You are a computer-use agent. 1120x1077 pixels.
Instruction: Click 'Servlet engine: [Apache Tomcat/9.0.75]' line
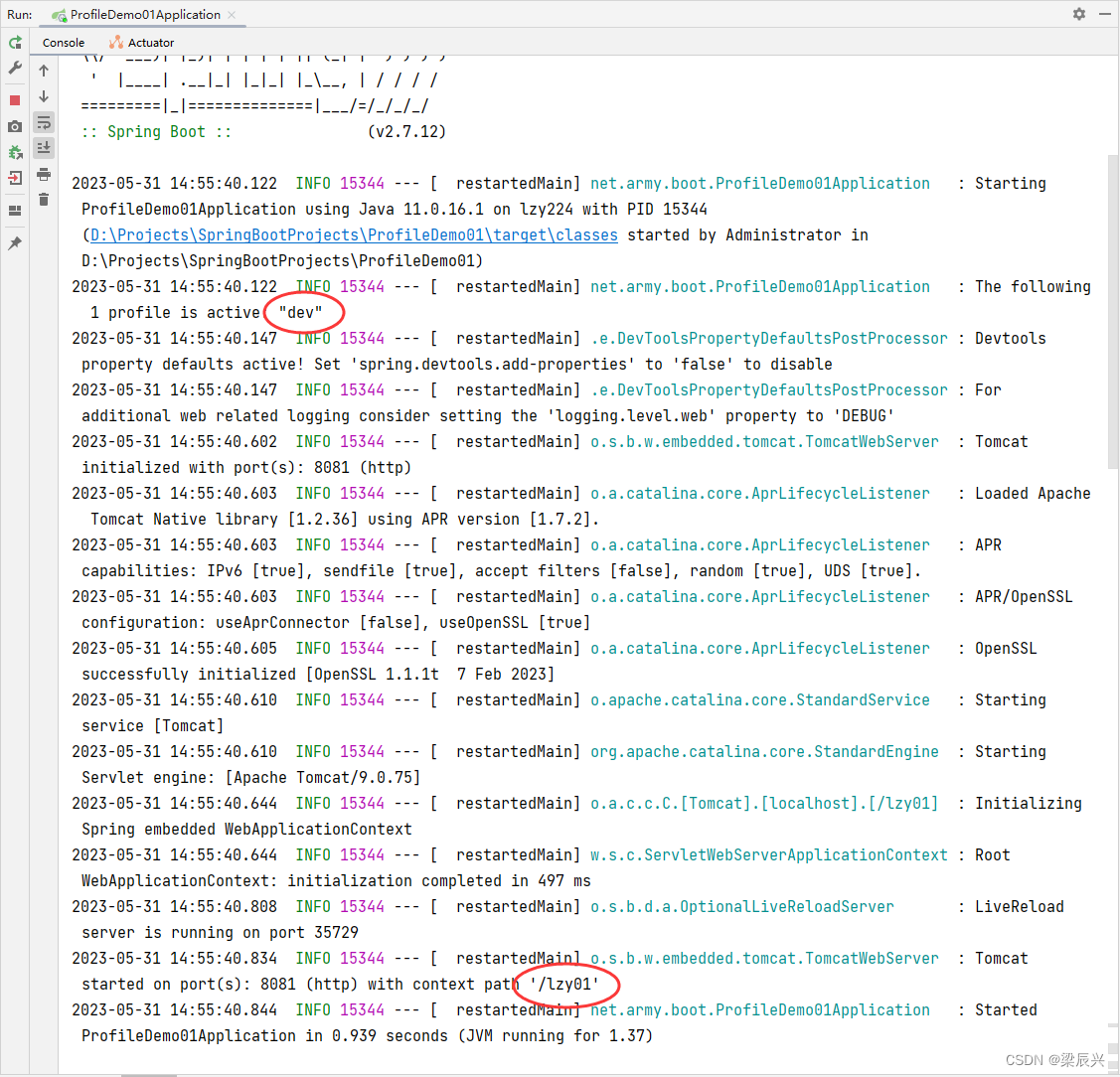[250, 778]
